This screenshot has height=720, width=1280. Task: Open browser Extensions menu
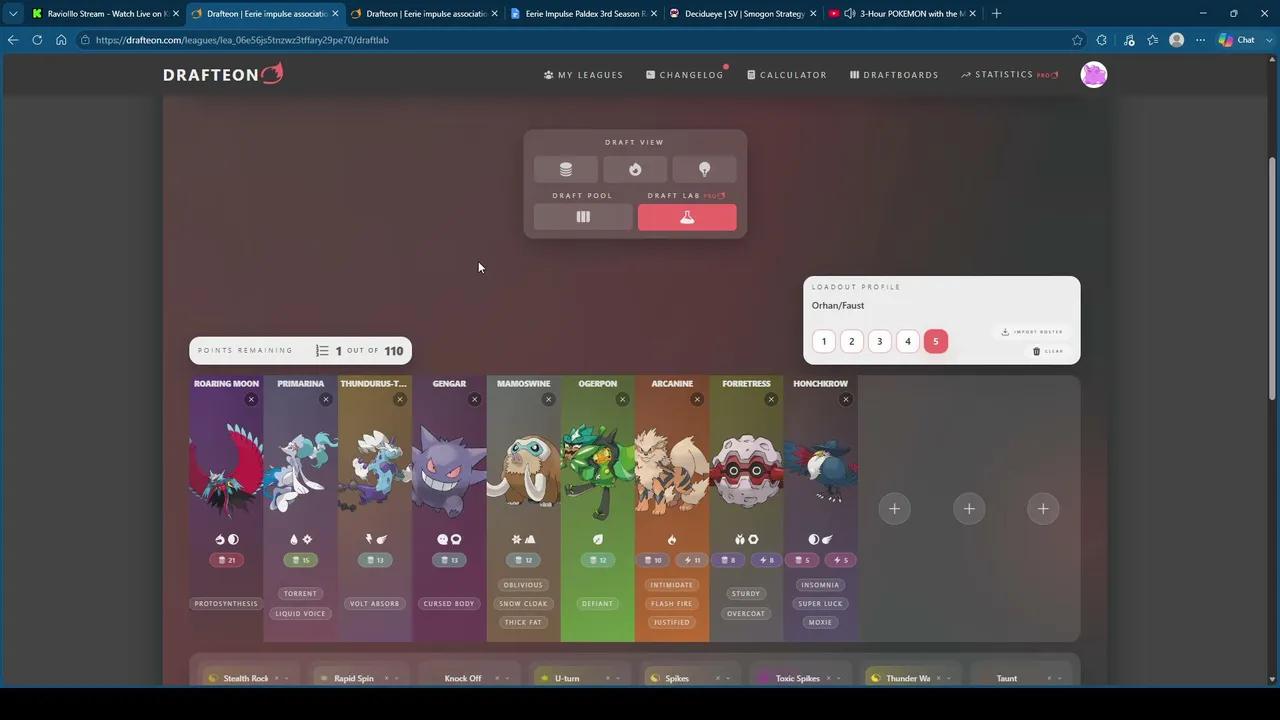pos(1102,40)
